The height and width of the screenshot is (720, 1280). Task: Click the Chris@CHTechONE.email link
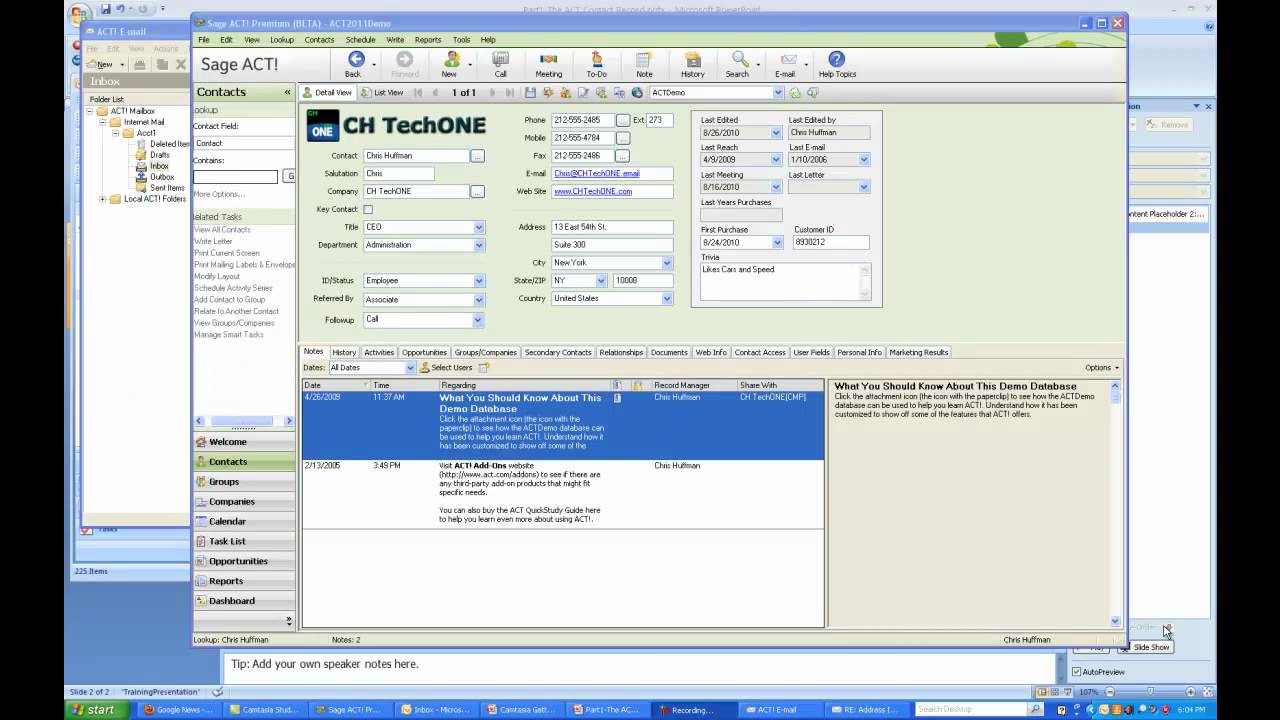pyautogui.click(x=597, y=174)
